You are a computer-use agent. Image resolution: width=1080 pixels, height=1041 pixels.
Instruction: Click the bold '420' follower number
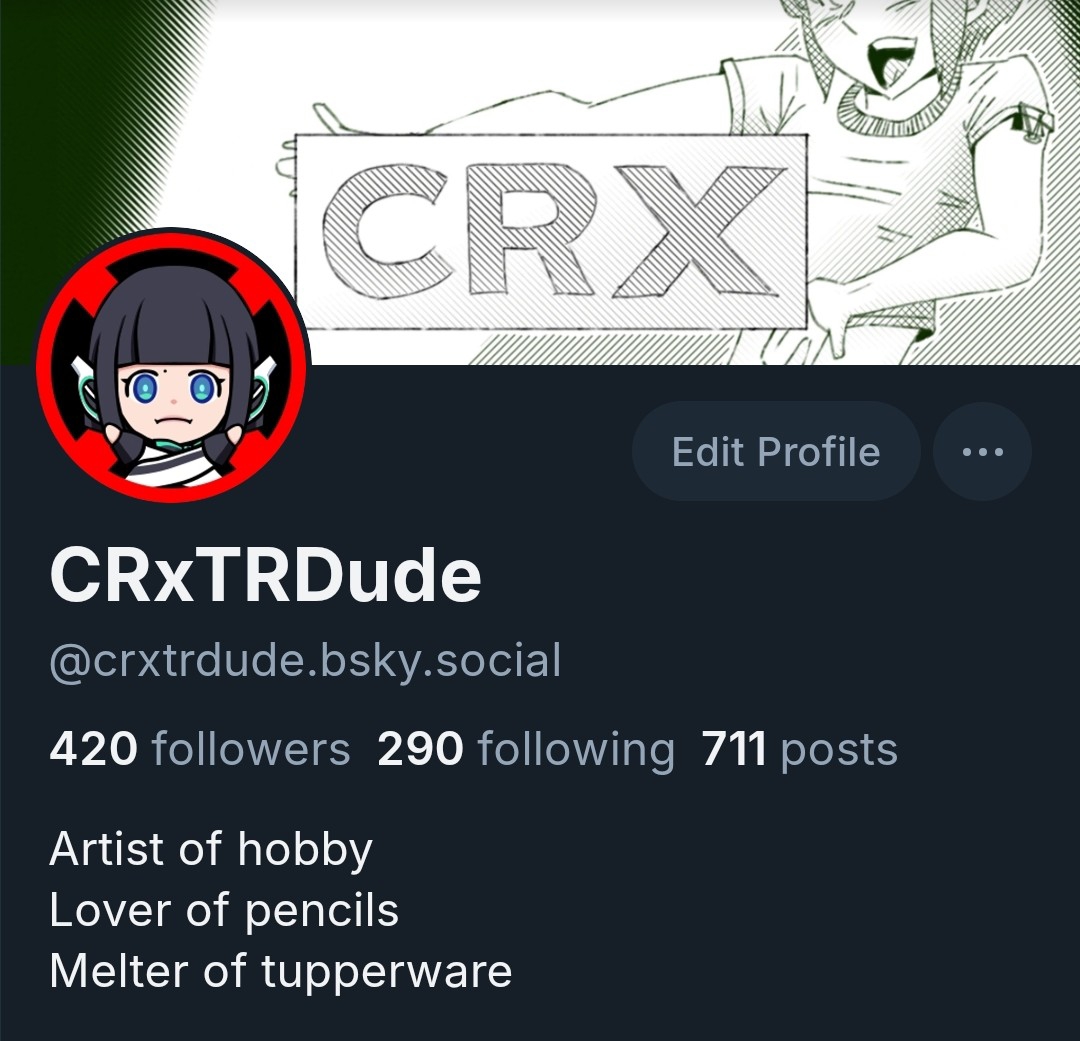(x=93, y=749)
